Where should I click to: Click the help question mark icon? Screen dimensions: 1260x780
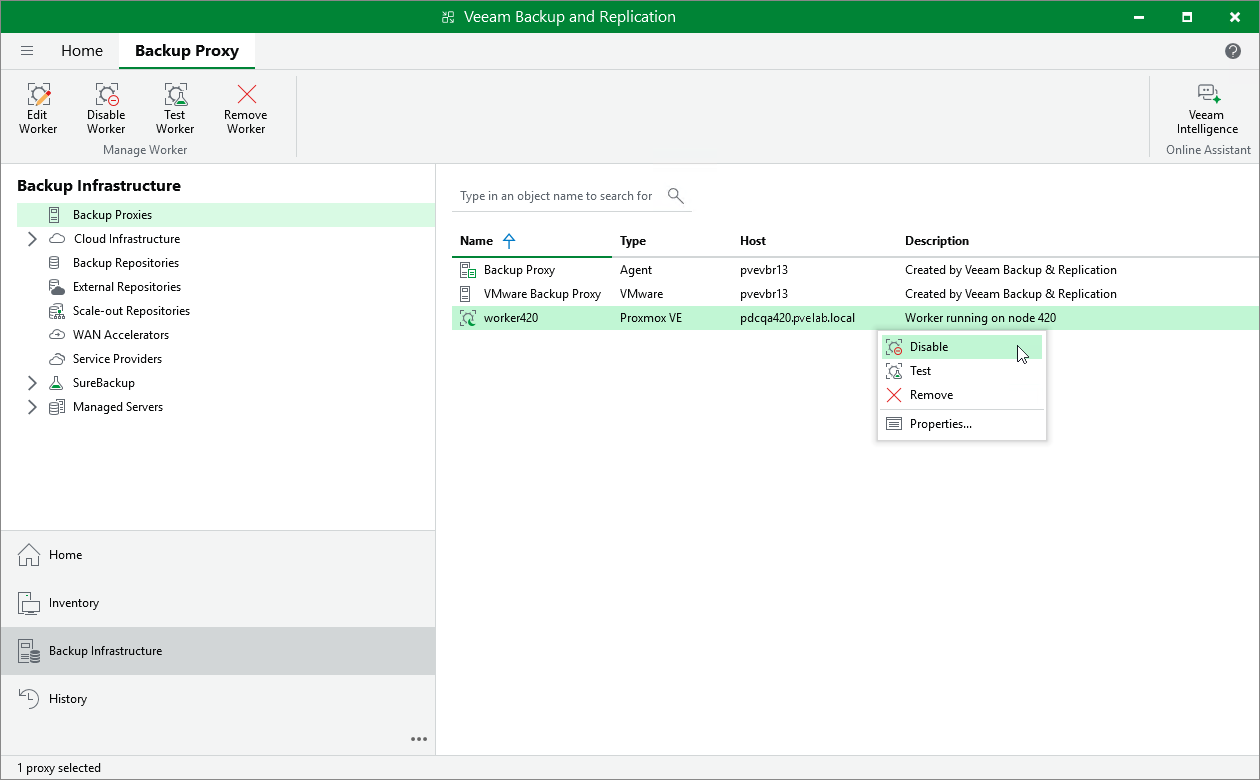click(1233, 51)
